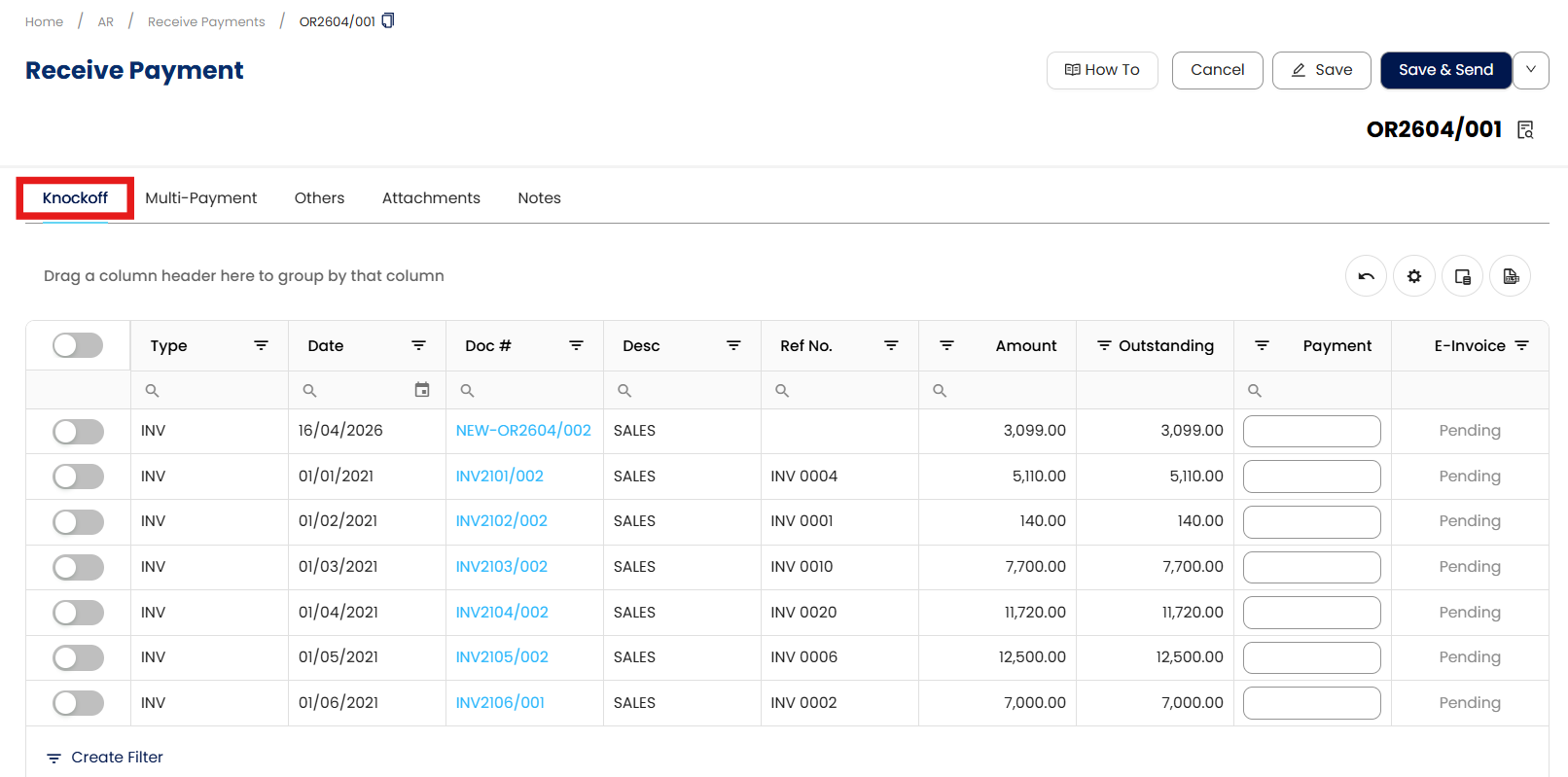Click the Cancel button
This screenshot has height=777, width=1568.
tap(1217, 70)
